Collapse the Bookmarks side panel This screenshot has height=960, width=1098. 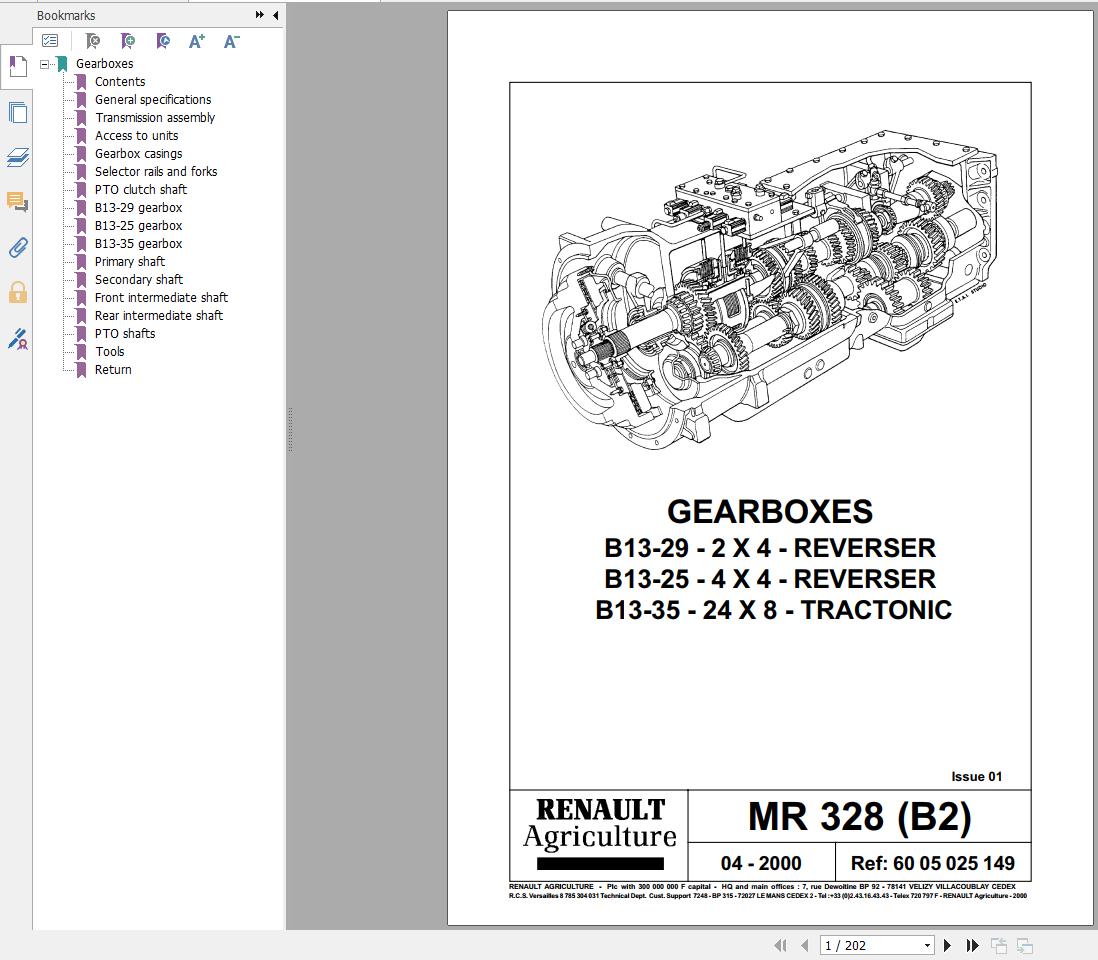coord(275,15)
